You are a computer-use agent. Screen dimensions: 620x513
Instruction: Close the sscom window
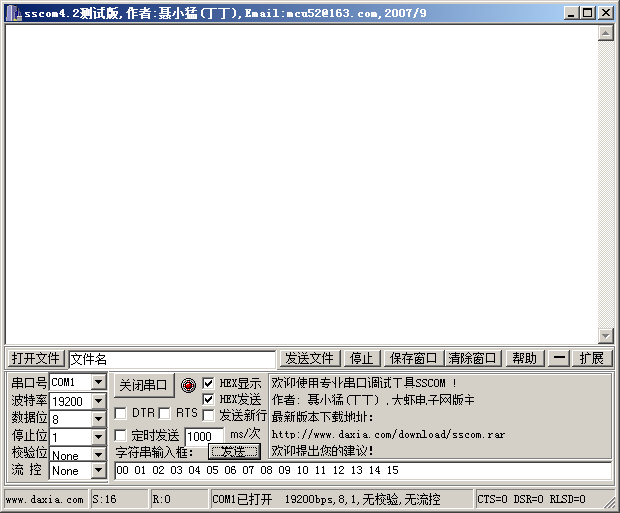(x=606, y=13)
